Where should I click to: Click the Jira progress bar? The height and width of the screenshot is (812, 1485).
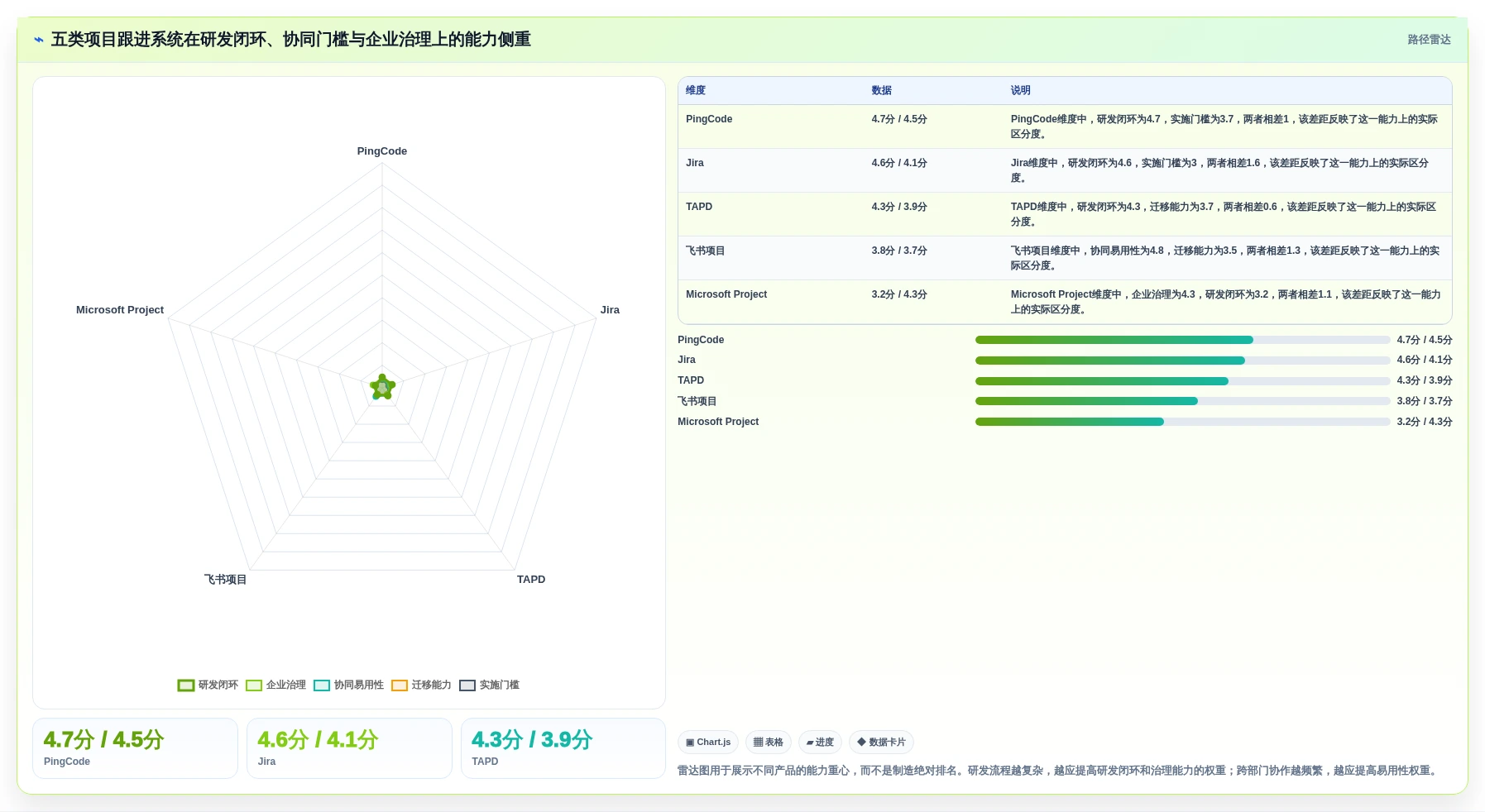1182,361
